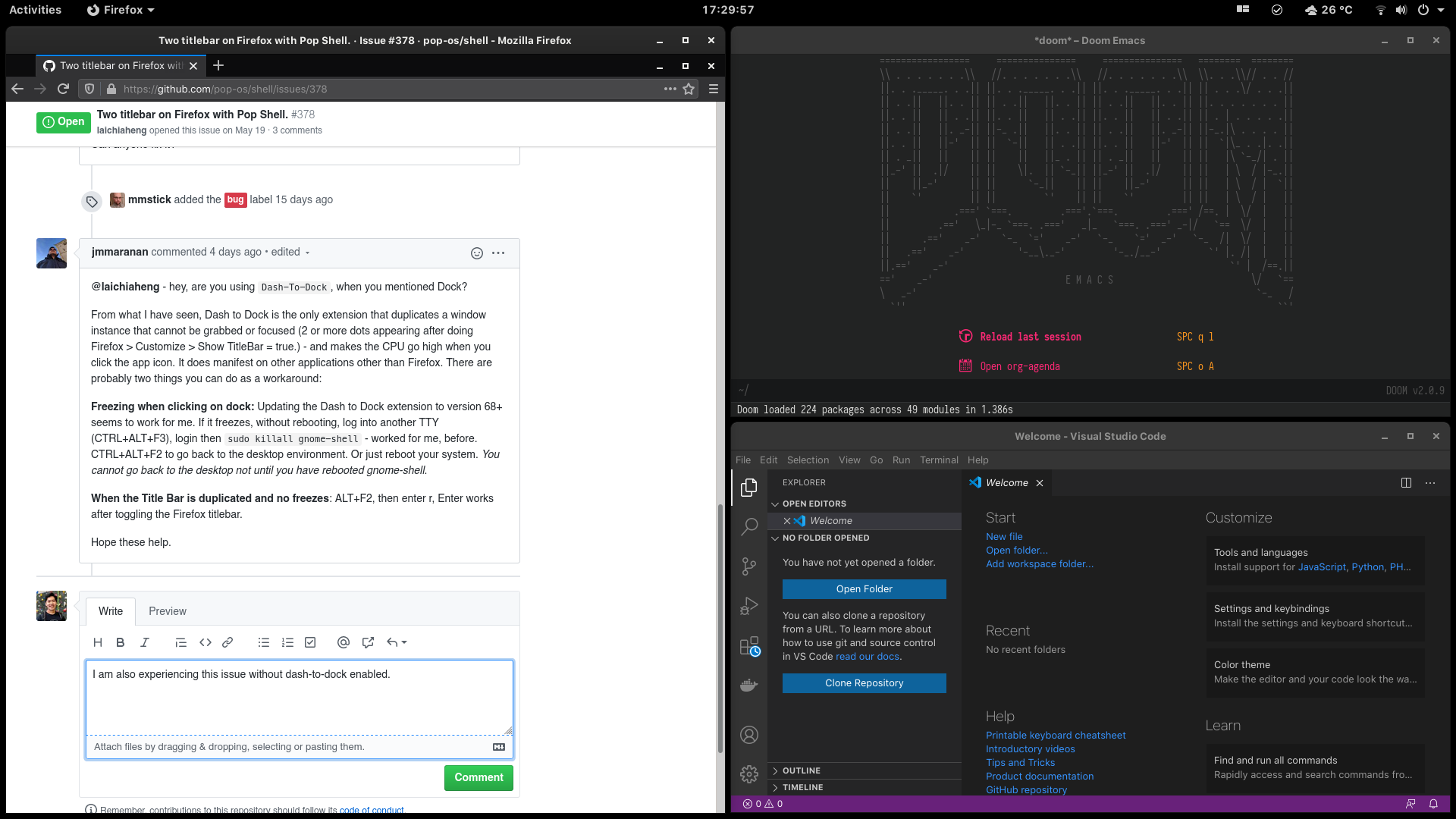Image resolution: width=1456 pixels, height=819 pixels.
Task: Click Reload last session in Doom Emacs
Action: pos(1031,337)
